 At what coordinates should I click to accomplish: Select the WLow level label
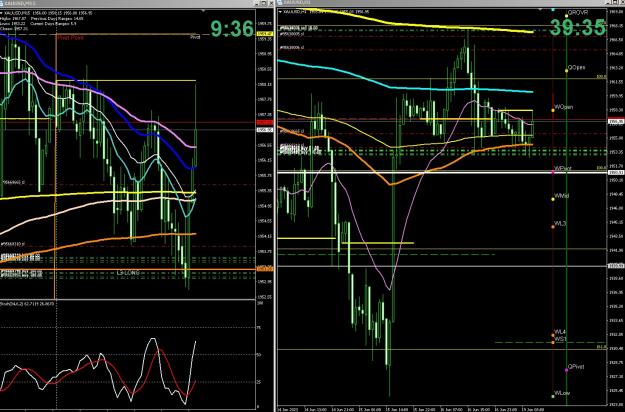[562, 393]
